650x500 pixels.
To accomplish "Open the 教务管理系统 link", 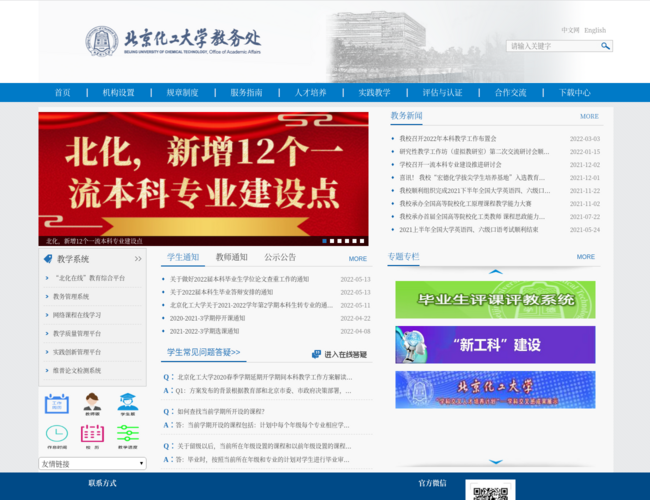I will click(71, 296).
